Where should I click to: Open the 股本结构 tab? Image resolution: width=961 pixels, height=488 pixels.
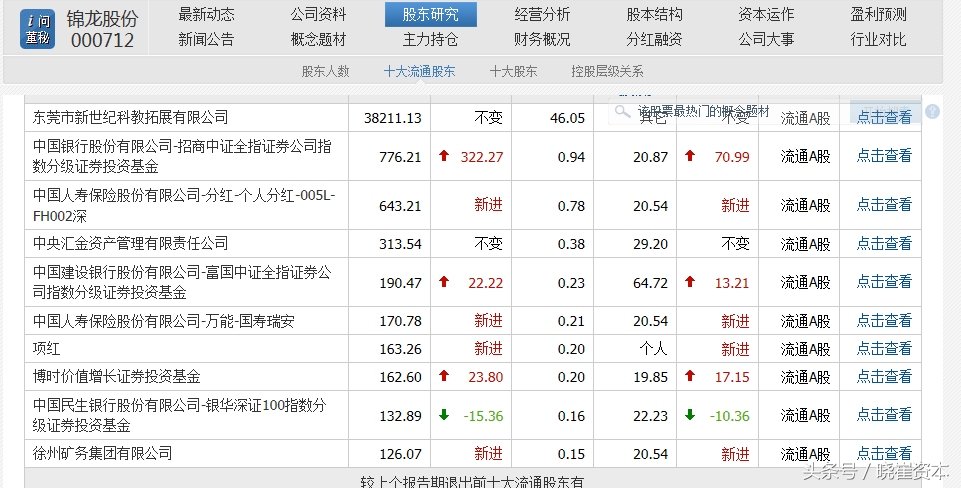click(654, 15)
